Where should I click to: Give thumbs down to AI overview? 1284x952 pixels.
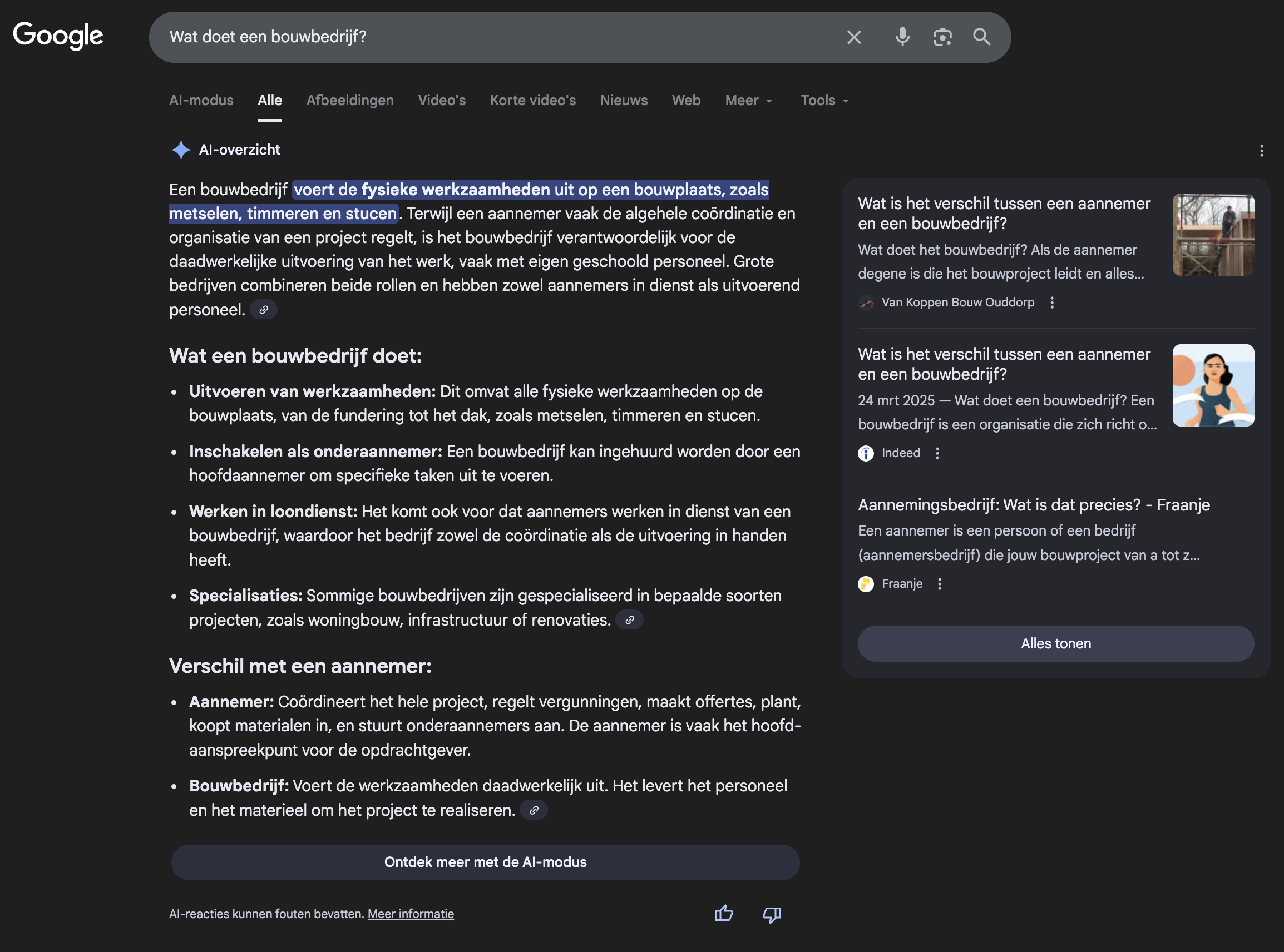click(x=772, y=914)
